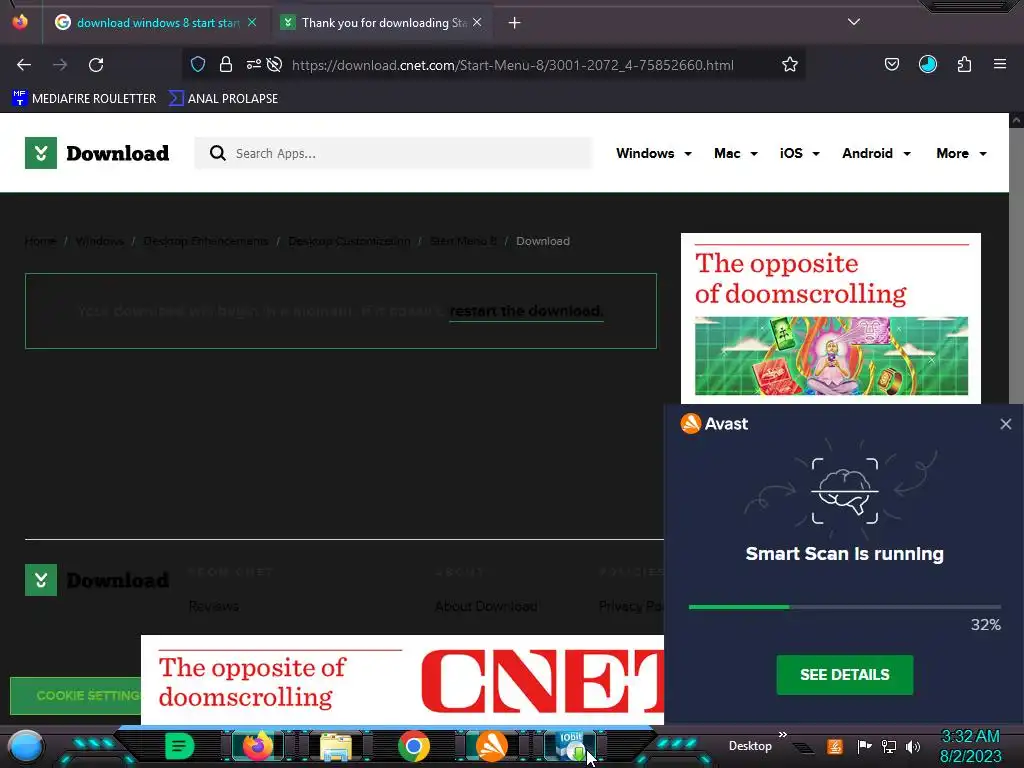Click COOKIE SETTINGS button
Image resolution: width=1024 pixels, height=768 pixels.
(76, 696)
